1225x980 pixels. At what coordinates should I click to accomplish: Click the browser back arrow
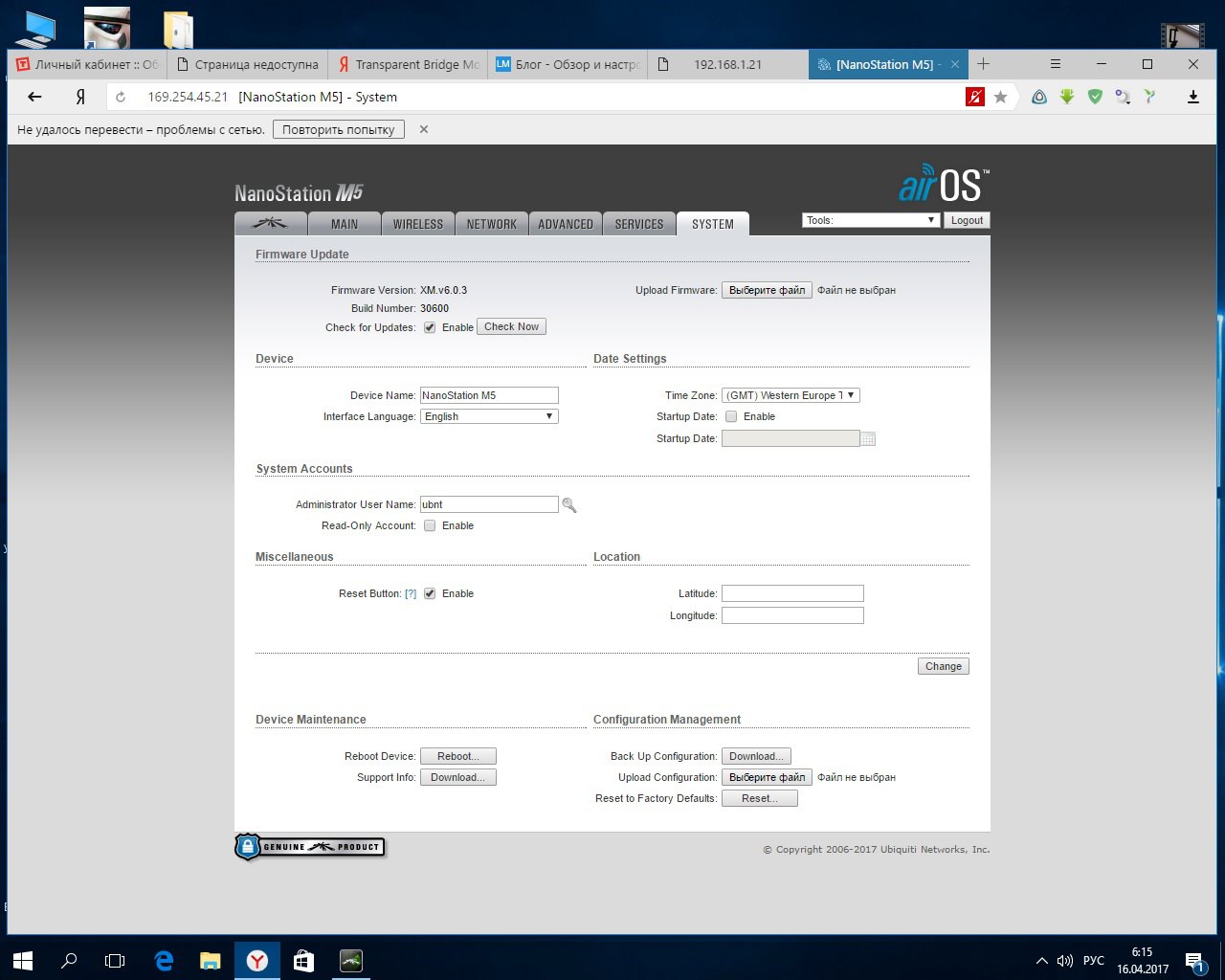click(x=34, y=97)
